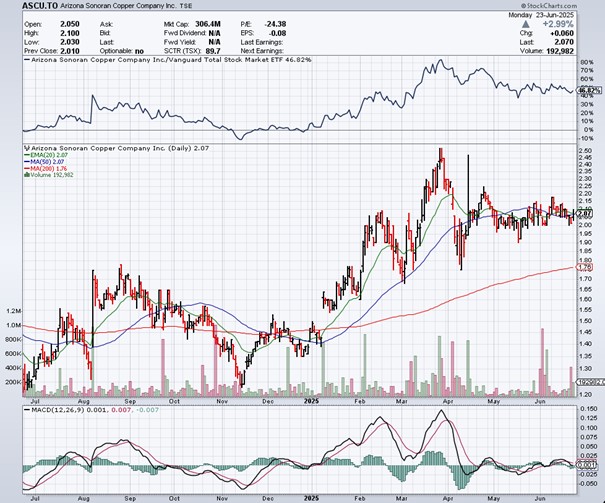Click the +2.99% percent change value
This screenshot has width=605, height=503.
pyautogui.click(x=558, y=24)
